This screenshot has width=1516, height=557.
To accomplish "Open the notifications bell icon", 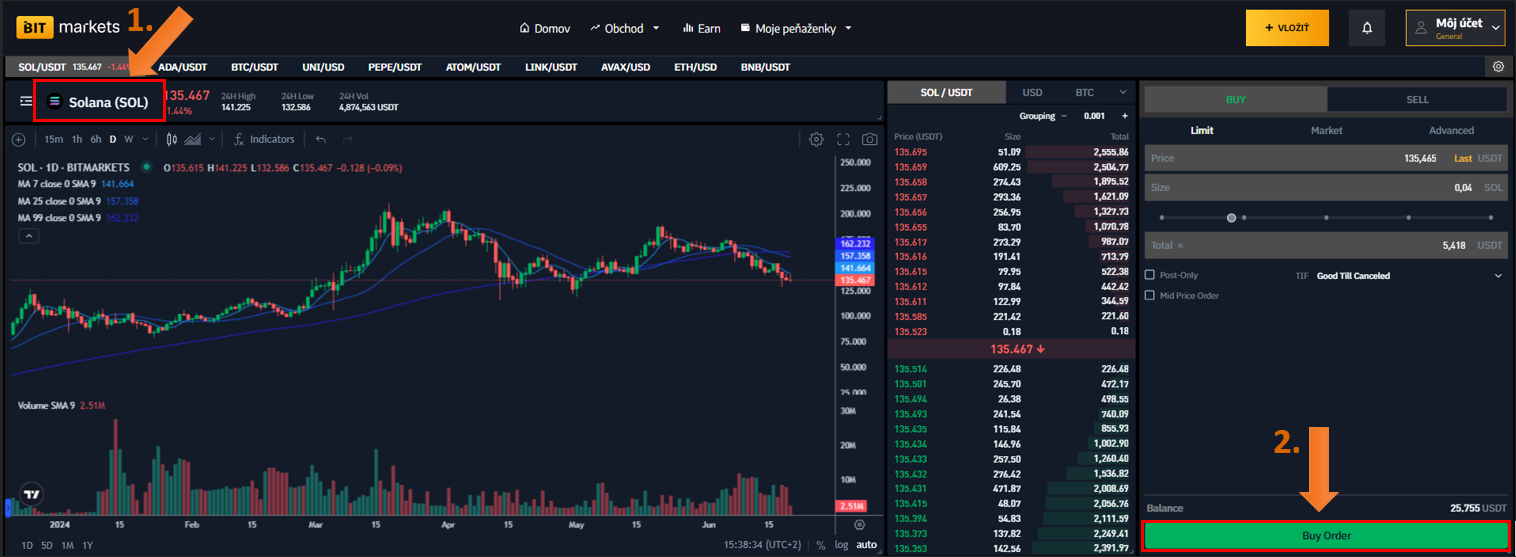I will 1367,28.
